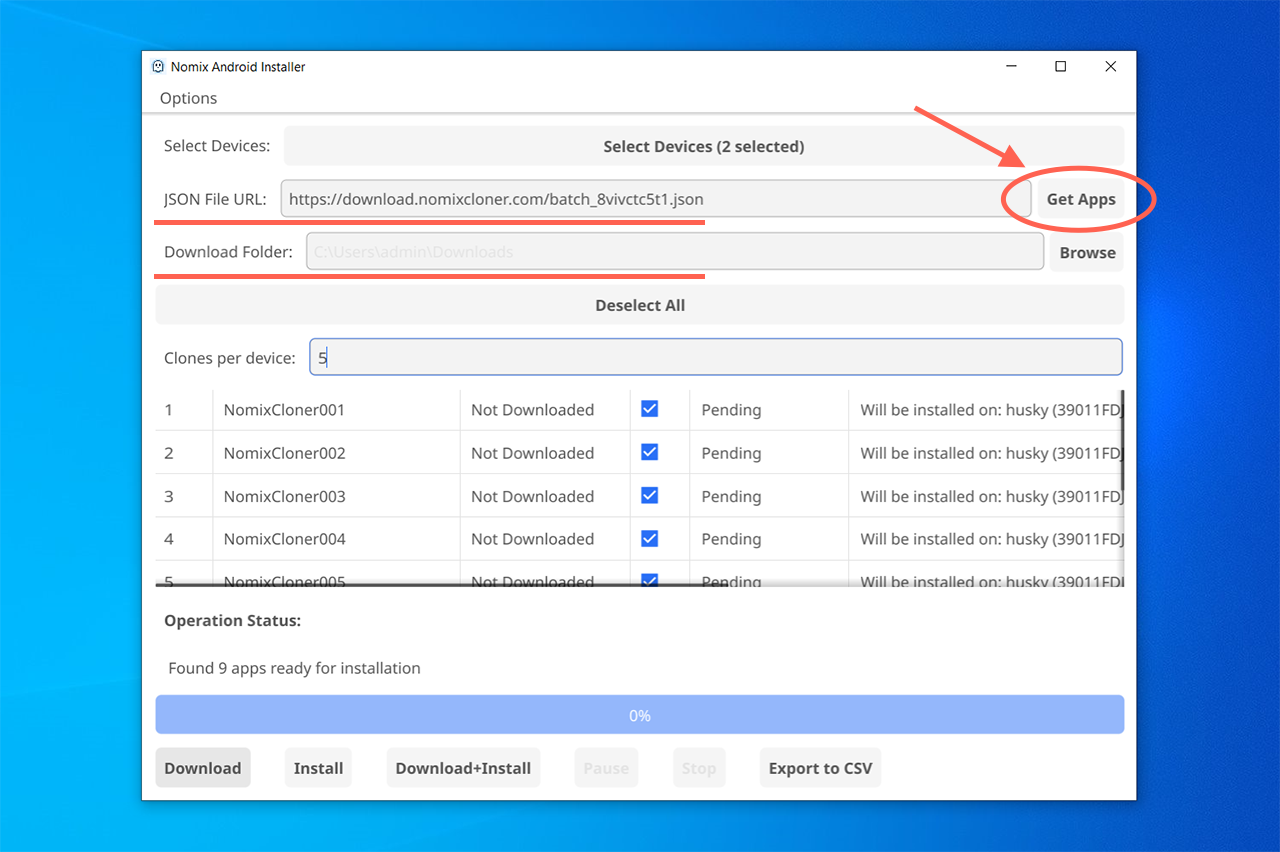Run Download+Install
This screenshot has width=1280, height=852.
pos(463,768)
